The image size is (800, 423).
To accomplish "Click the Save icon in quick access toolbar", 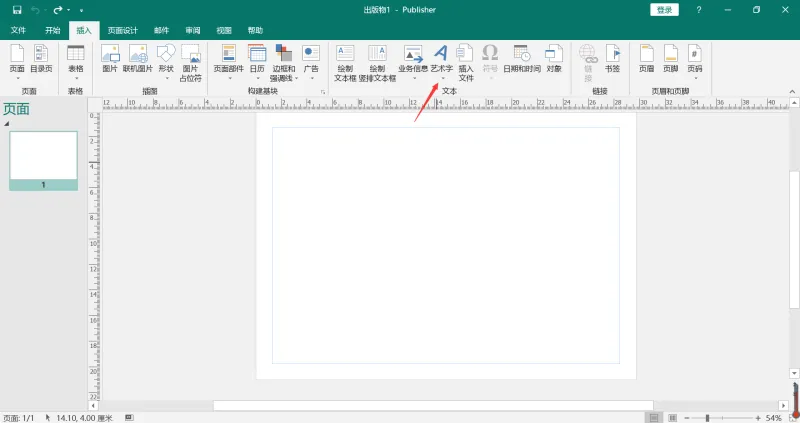I will tap(17, 10).
